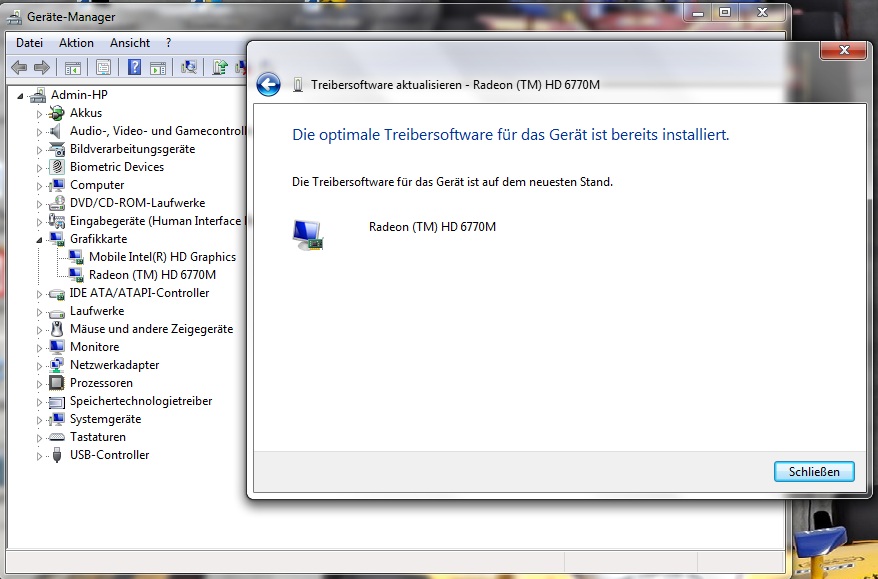Collapse the Grafikkarte category
Image resolution: width=878 pixels, height=579 pixels.
pos(39,240)
